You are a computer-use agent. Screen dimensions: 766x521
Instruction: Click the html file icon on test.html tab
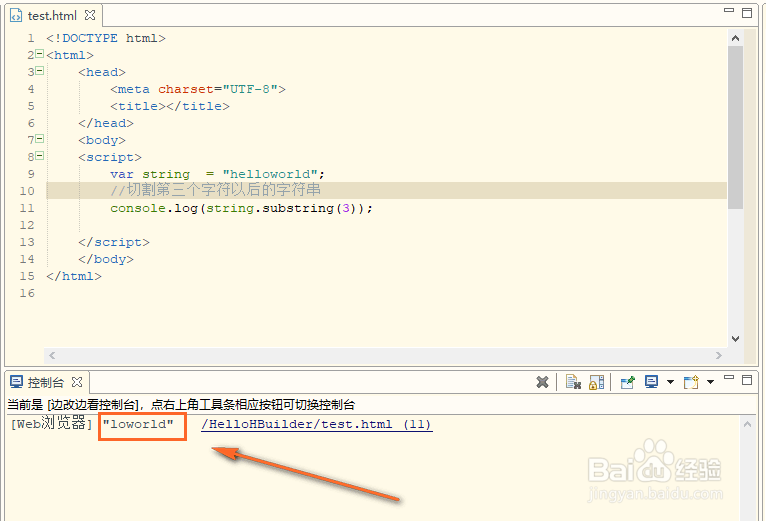coord(16,16)
